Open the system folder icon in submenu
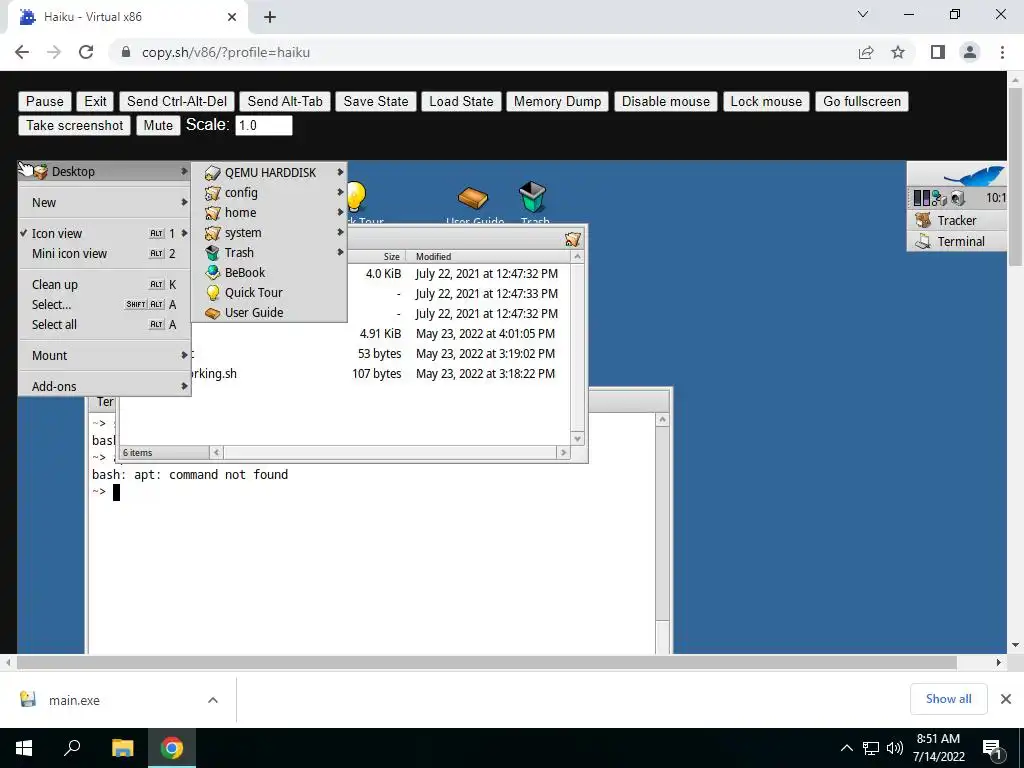This screenshot has width=1024, height=768. [212, 233]
